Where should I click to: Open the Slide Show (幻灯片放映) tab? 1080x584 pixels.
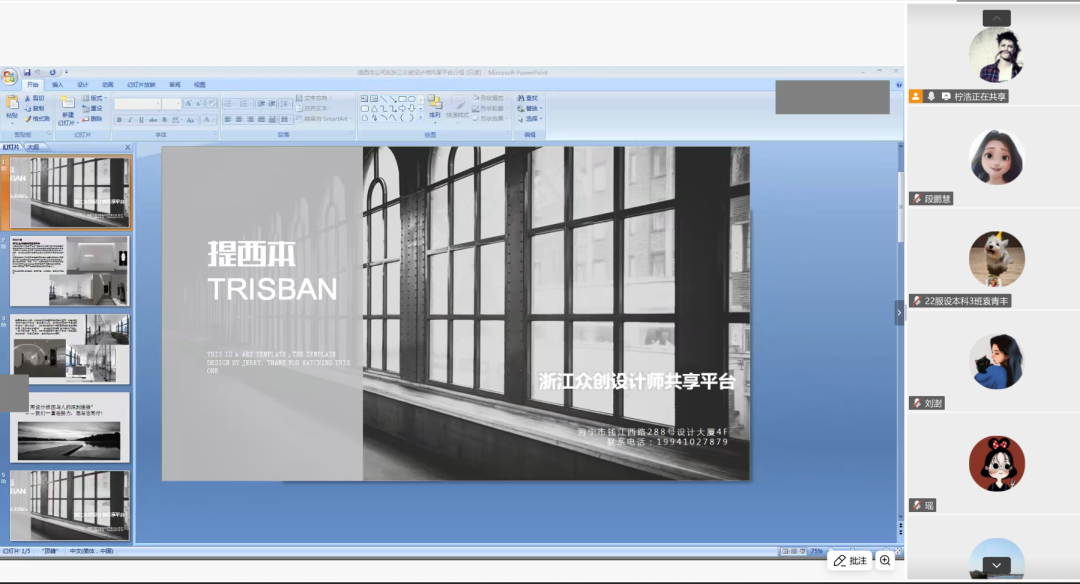tap(141, 85)
